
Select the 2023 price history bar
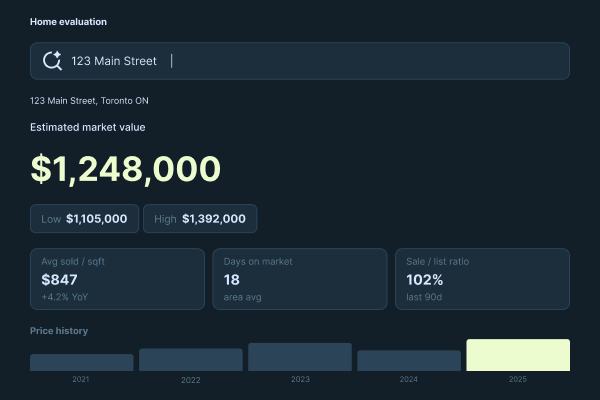(x=300, y=357)
